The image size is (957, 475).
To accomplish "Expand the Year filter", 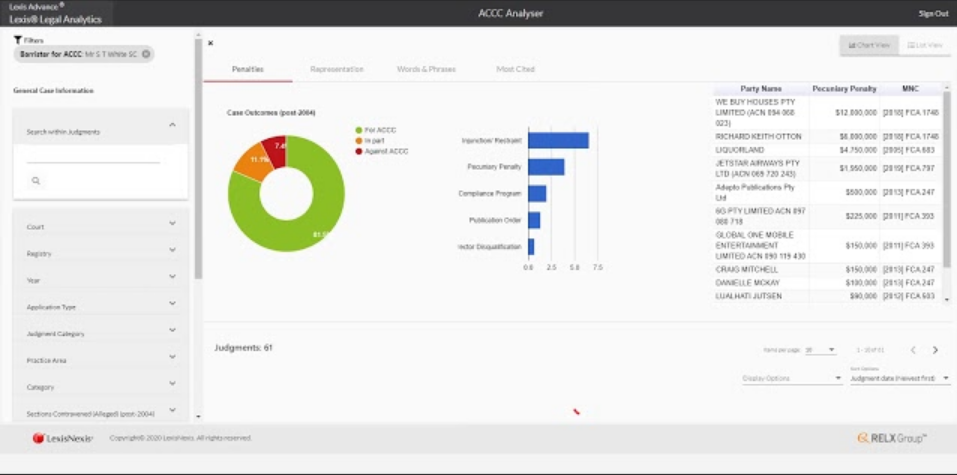I will pos(101,280).
